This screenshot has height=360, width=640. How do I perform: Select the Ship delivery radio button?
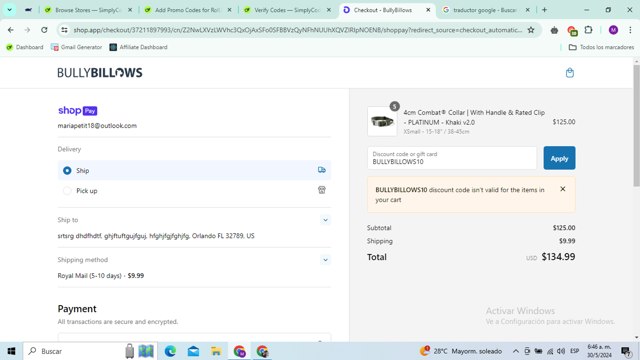coord(67,171)
